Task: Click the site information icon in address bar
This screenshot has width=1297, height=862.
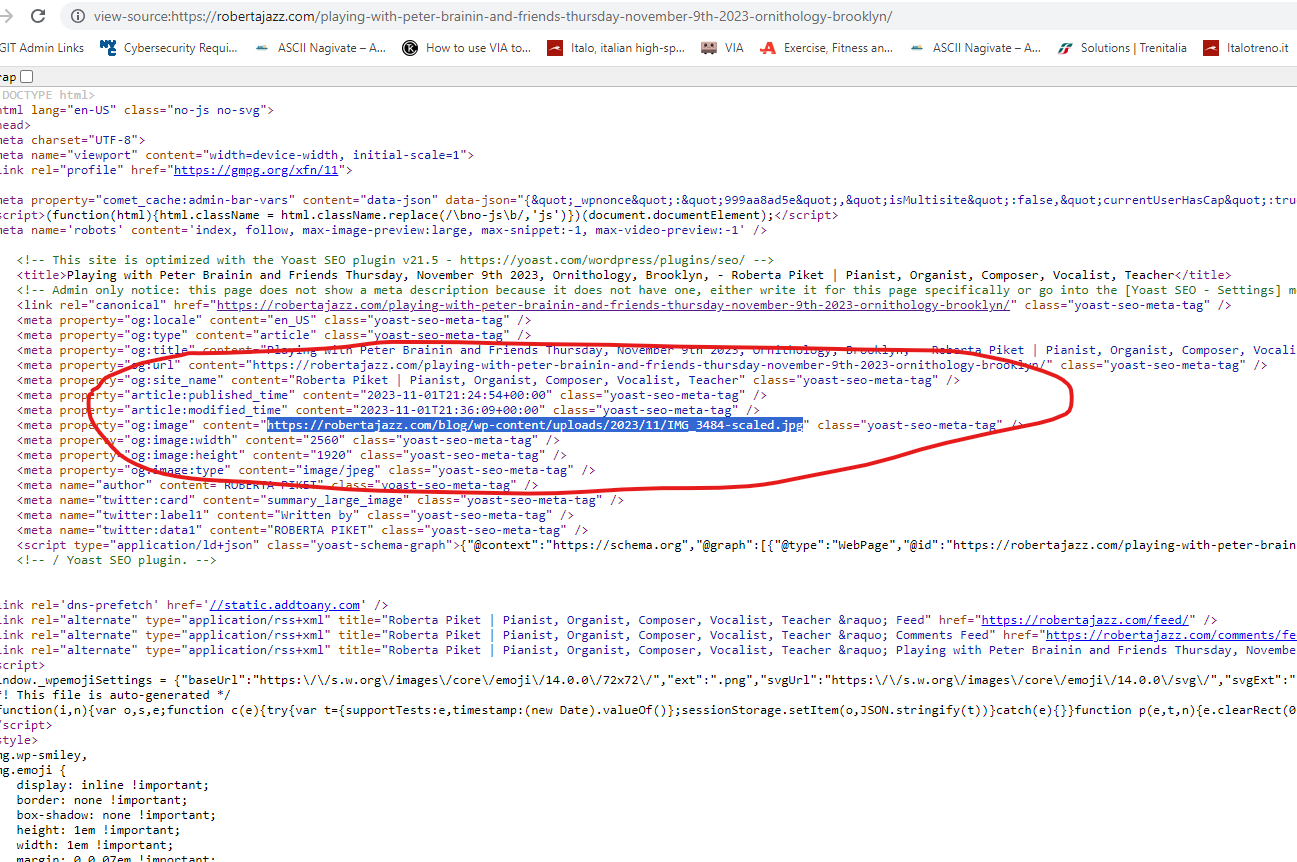Action: point(77,17)
